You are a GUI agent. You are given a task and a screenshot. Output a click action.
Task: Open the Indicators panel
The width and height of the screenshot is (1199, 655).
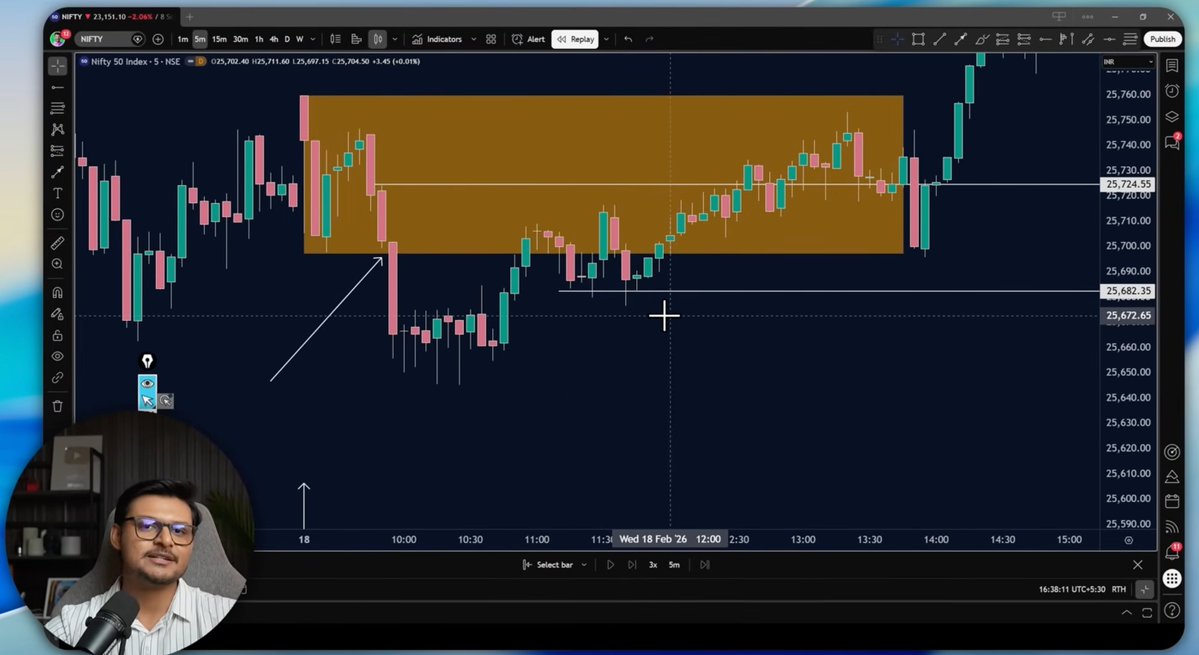pos(443,39)
